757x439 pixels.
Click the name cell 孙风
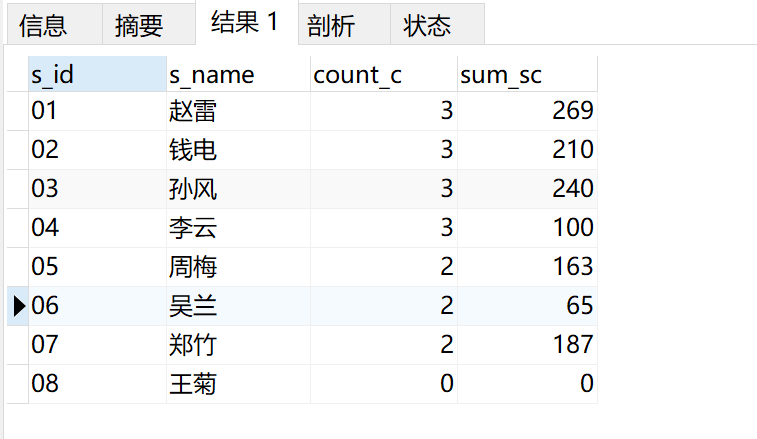(x=237, y=189)
